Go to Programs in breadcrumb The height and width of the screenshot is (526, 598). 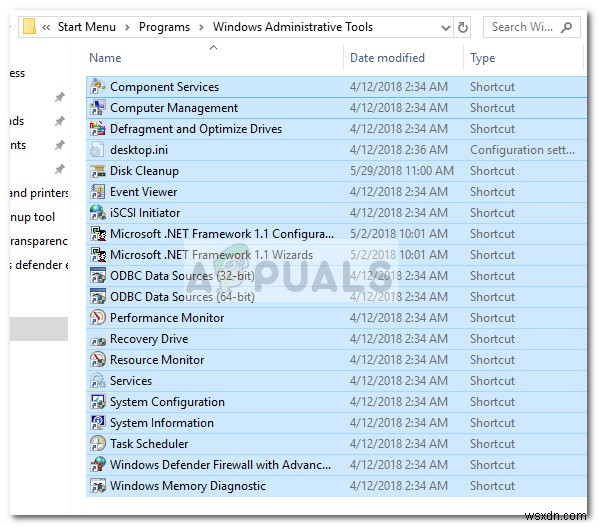(x=164, y=27)
